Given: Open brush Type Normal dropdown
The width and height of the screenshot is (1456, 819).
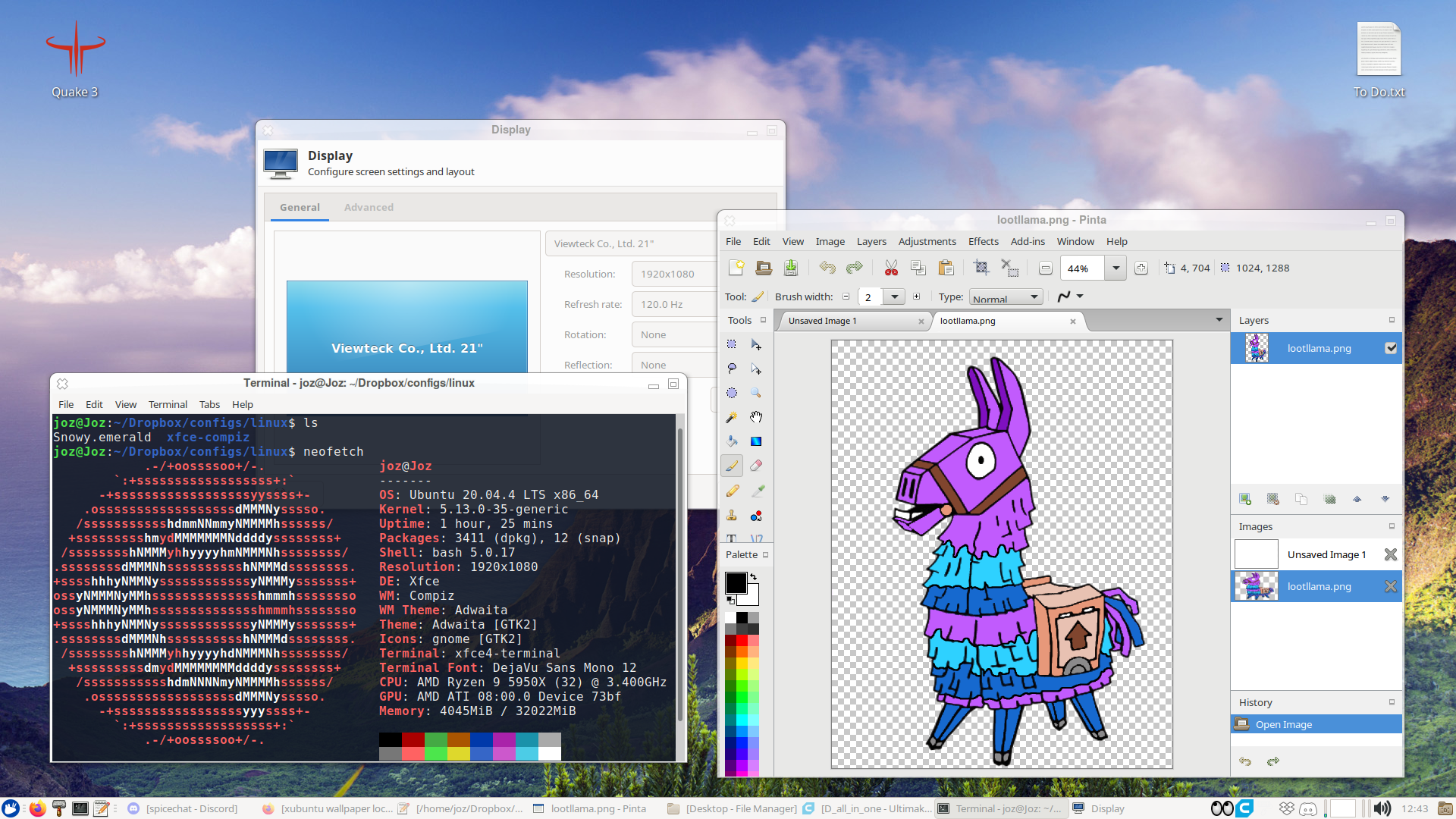Looking at the screenshot, I should 1006,297.
